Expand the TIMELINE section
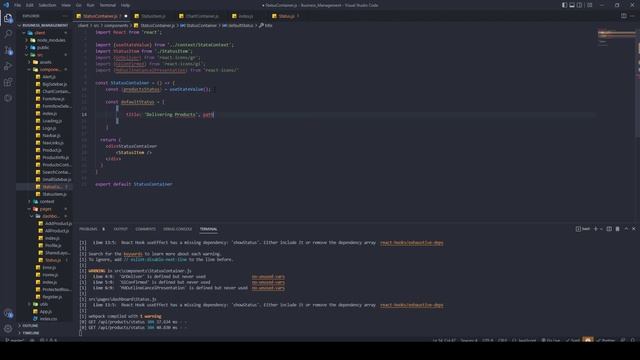640x360 pixels. [31, 333]
